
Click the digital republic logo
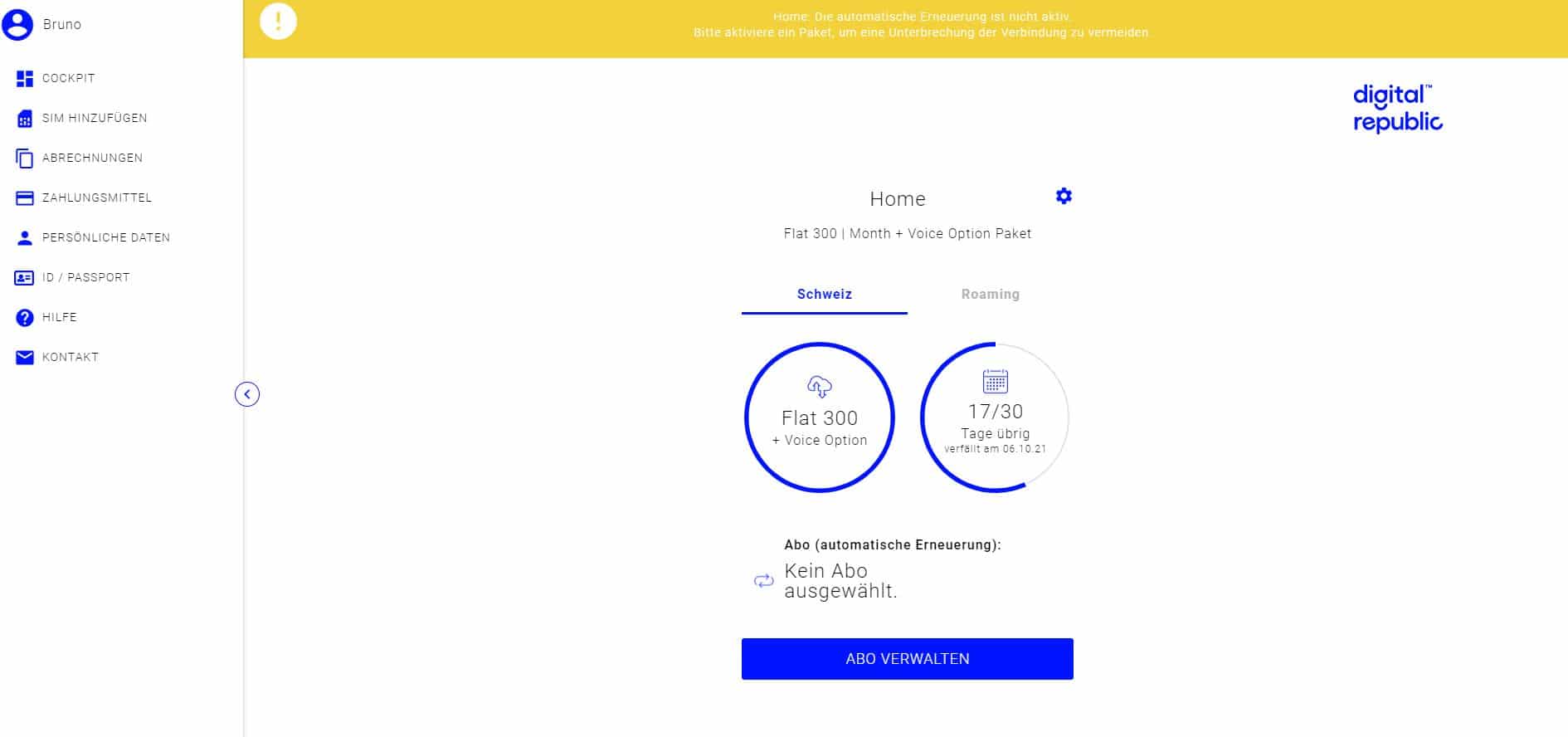pos(1397,108)
